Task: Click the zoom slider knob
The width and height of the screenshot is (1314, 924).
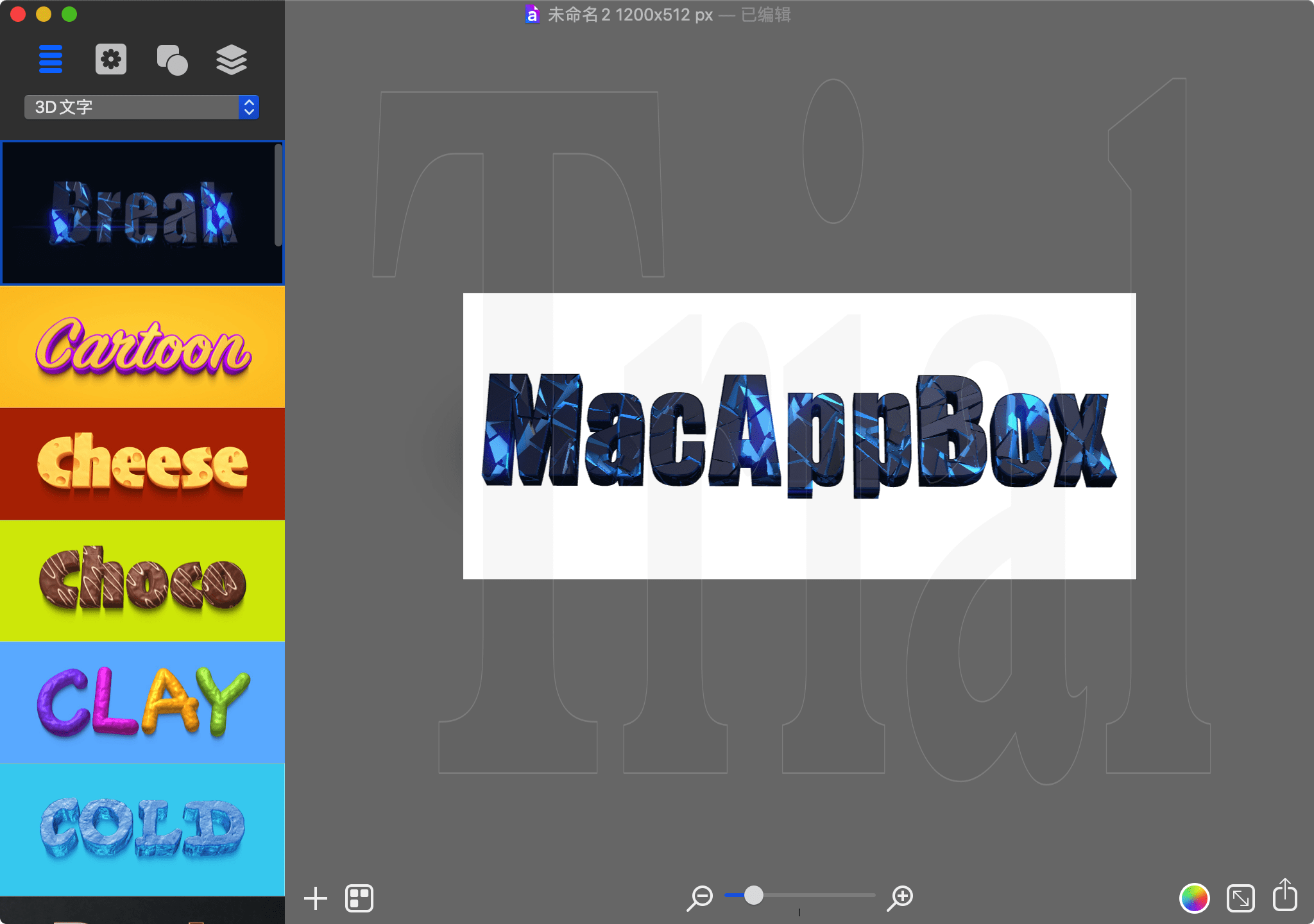Action: pos(754,895)
